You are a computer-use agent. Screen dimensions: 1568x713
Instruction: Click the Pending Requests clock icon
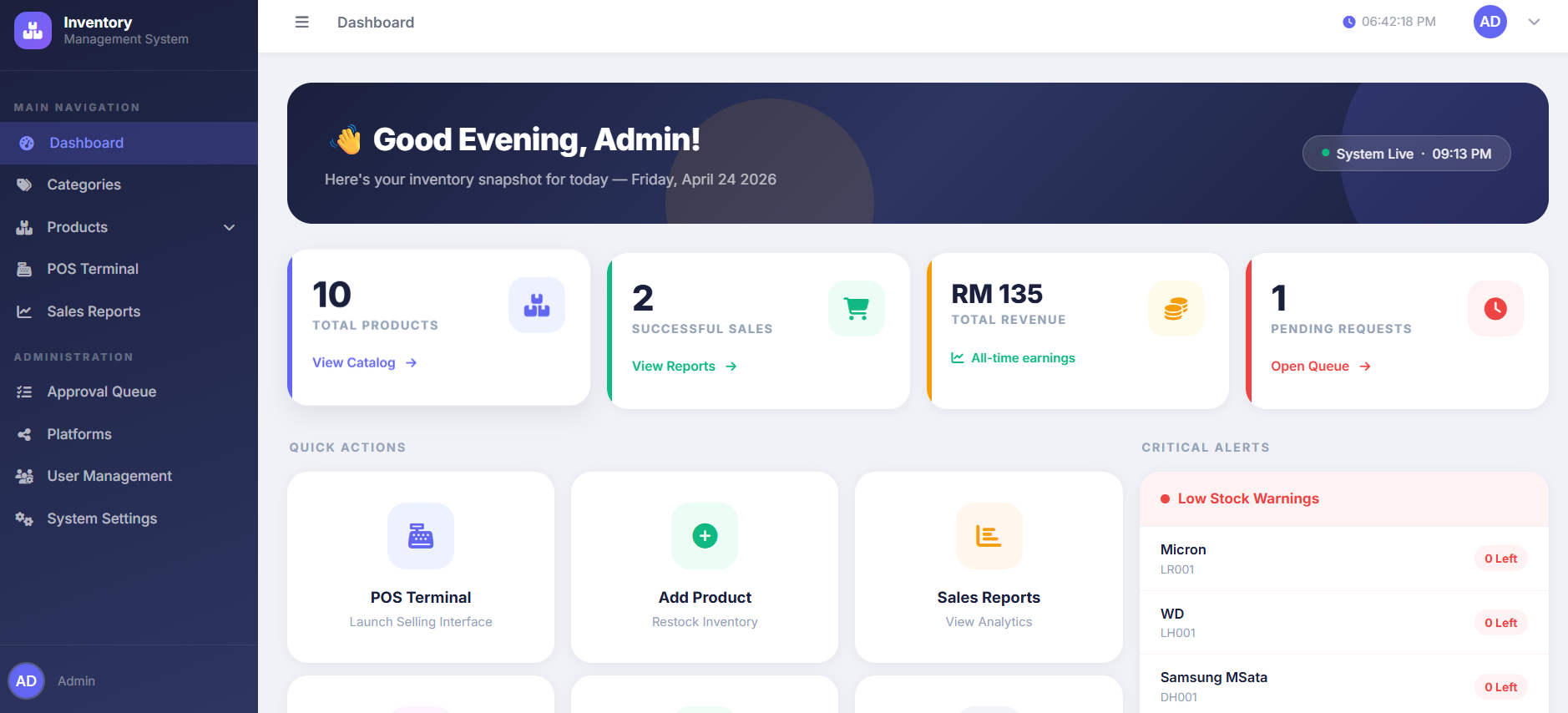coord(1495,309)
